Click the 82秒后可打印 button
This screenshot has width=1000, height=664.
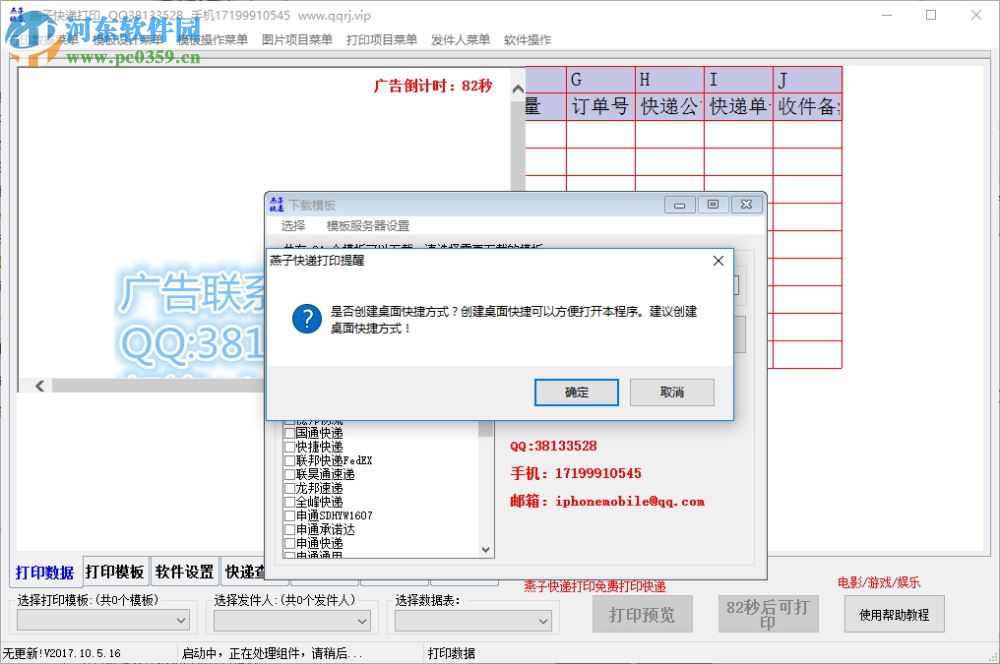[768, 614]
